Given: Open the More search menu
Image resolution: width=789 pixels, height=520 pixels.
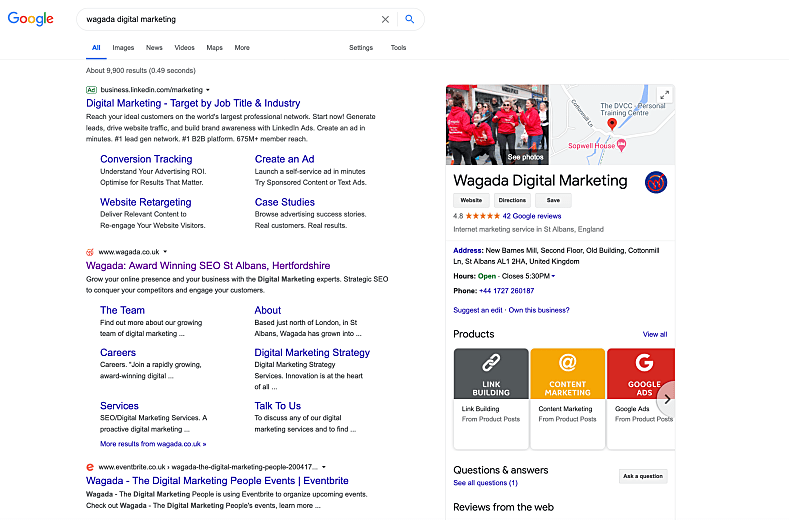Looking at the screenshot, I should click(x=242, y=47).
